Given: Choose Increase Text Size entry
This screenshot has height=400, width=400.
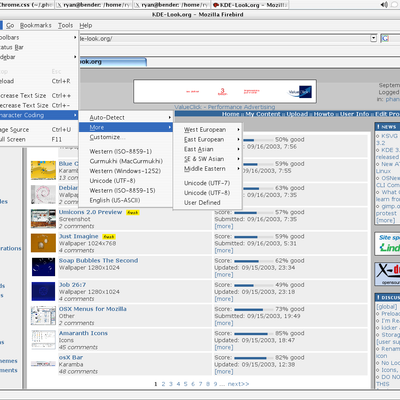Looking at the screenshot, I should point(39,95).
